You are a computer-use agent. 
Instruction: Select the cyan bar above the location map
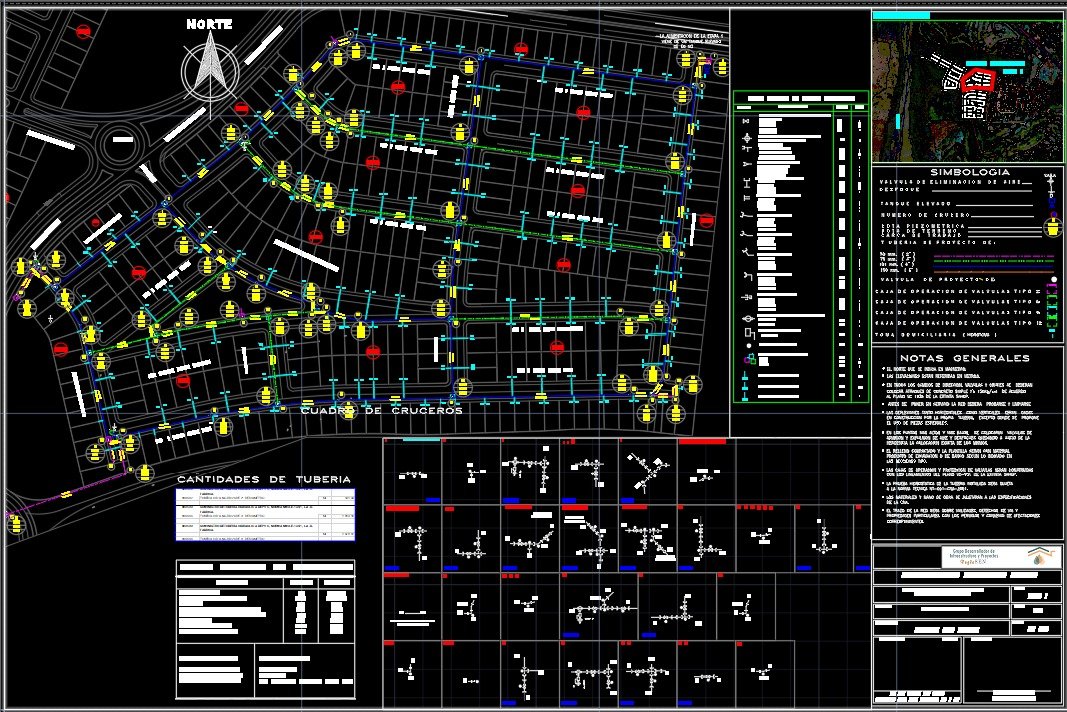pyautogui.click(x=901, y=16)
